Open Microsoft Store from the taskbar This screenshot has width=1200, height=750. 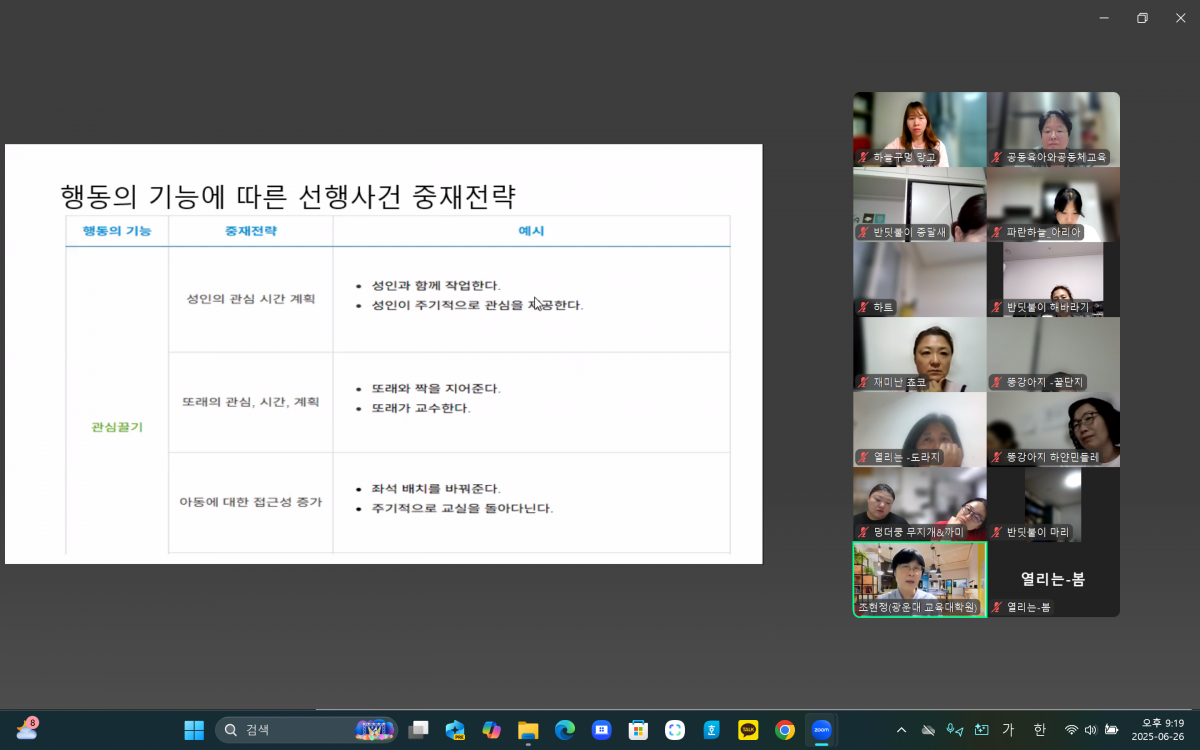(x=638, y=730)
